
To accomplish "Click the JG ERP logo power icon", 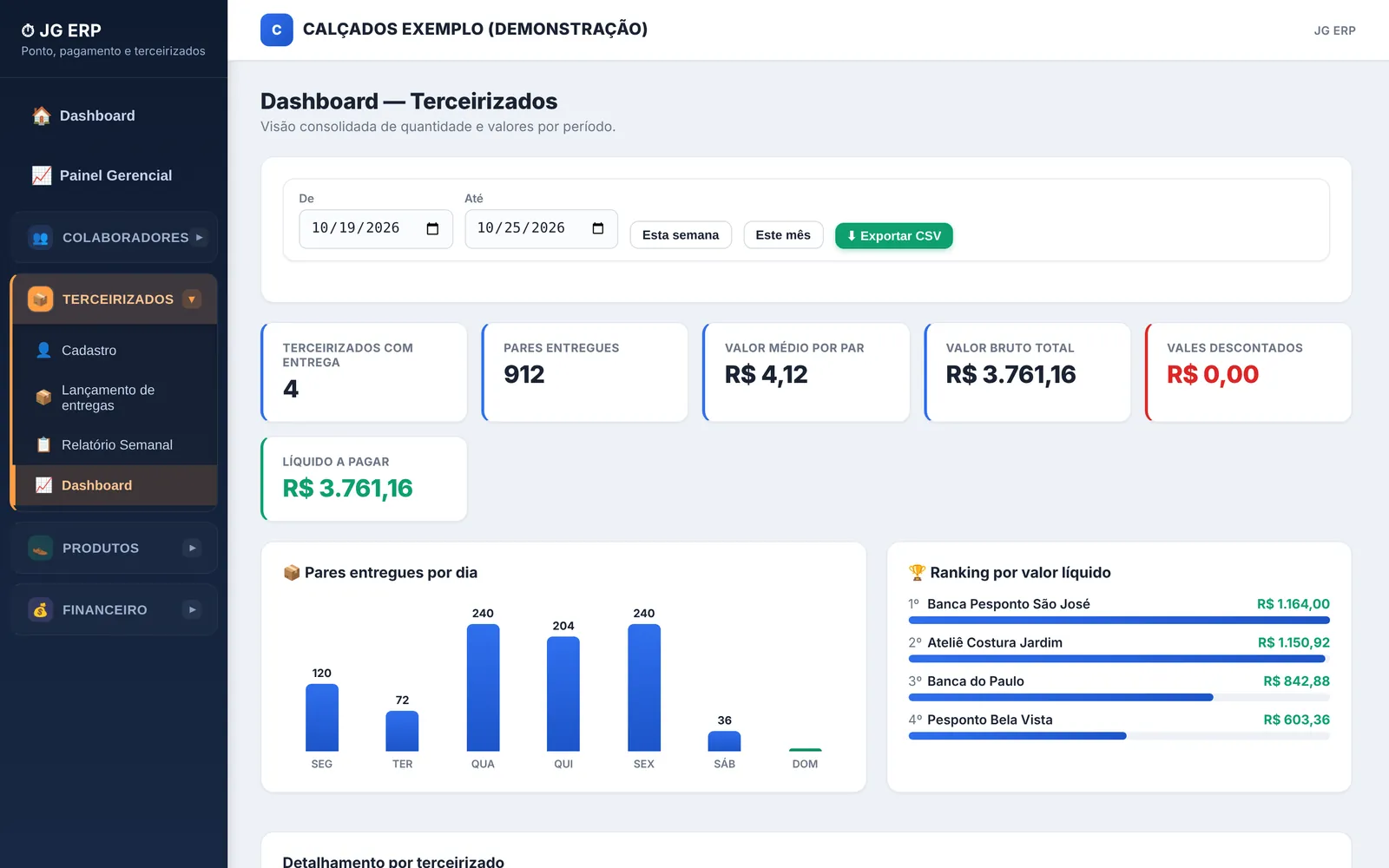I will [x=28, y=30].
